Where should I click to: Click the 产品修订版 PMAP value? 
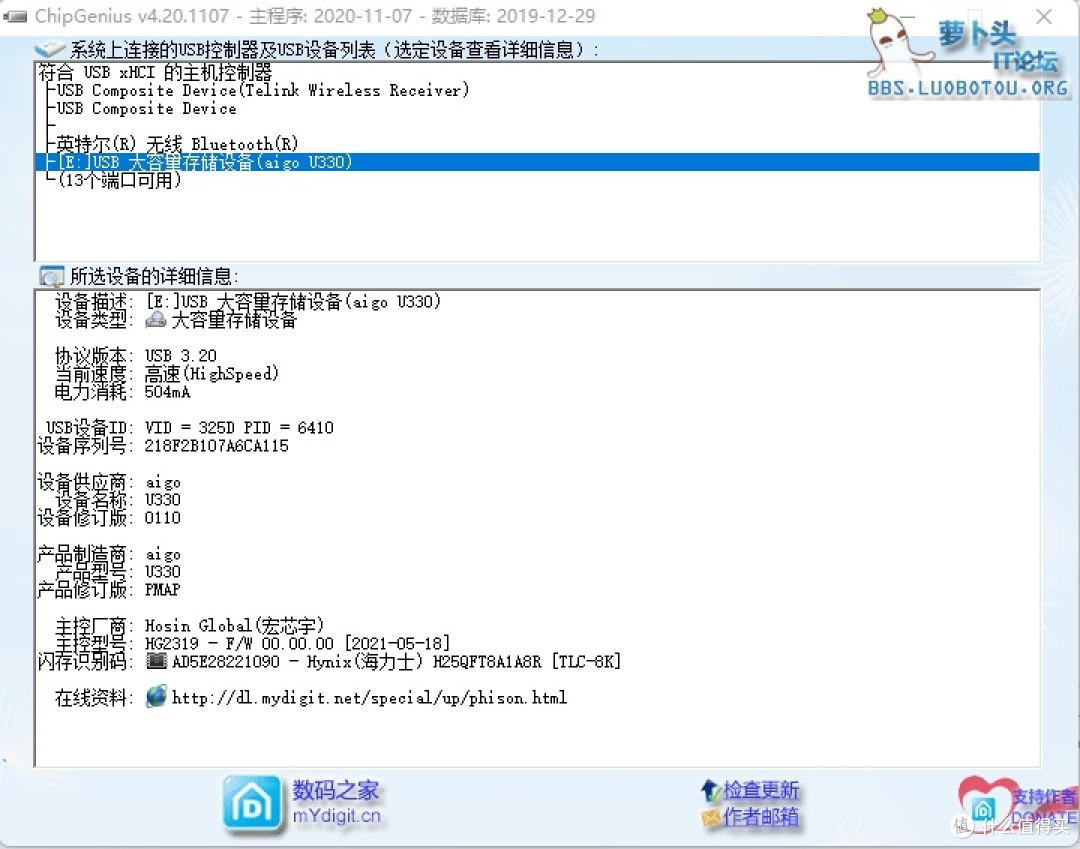coord(163,589)
